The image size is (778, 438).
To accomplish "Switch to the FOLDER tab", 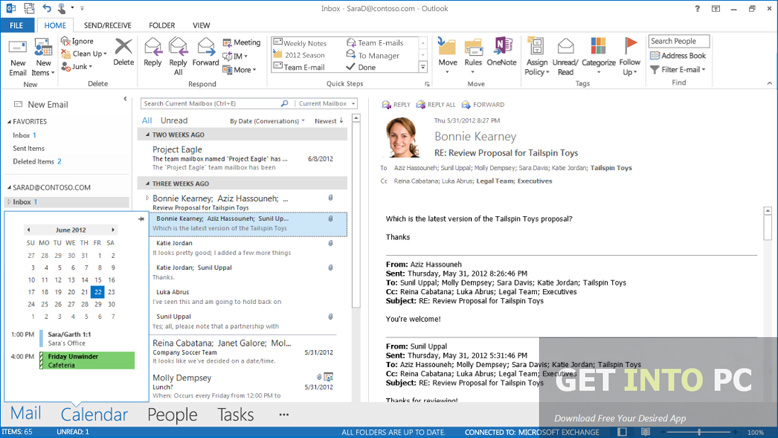I will [x=162, y=25].
